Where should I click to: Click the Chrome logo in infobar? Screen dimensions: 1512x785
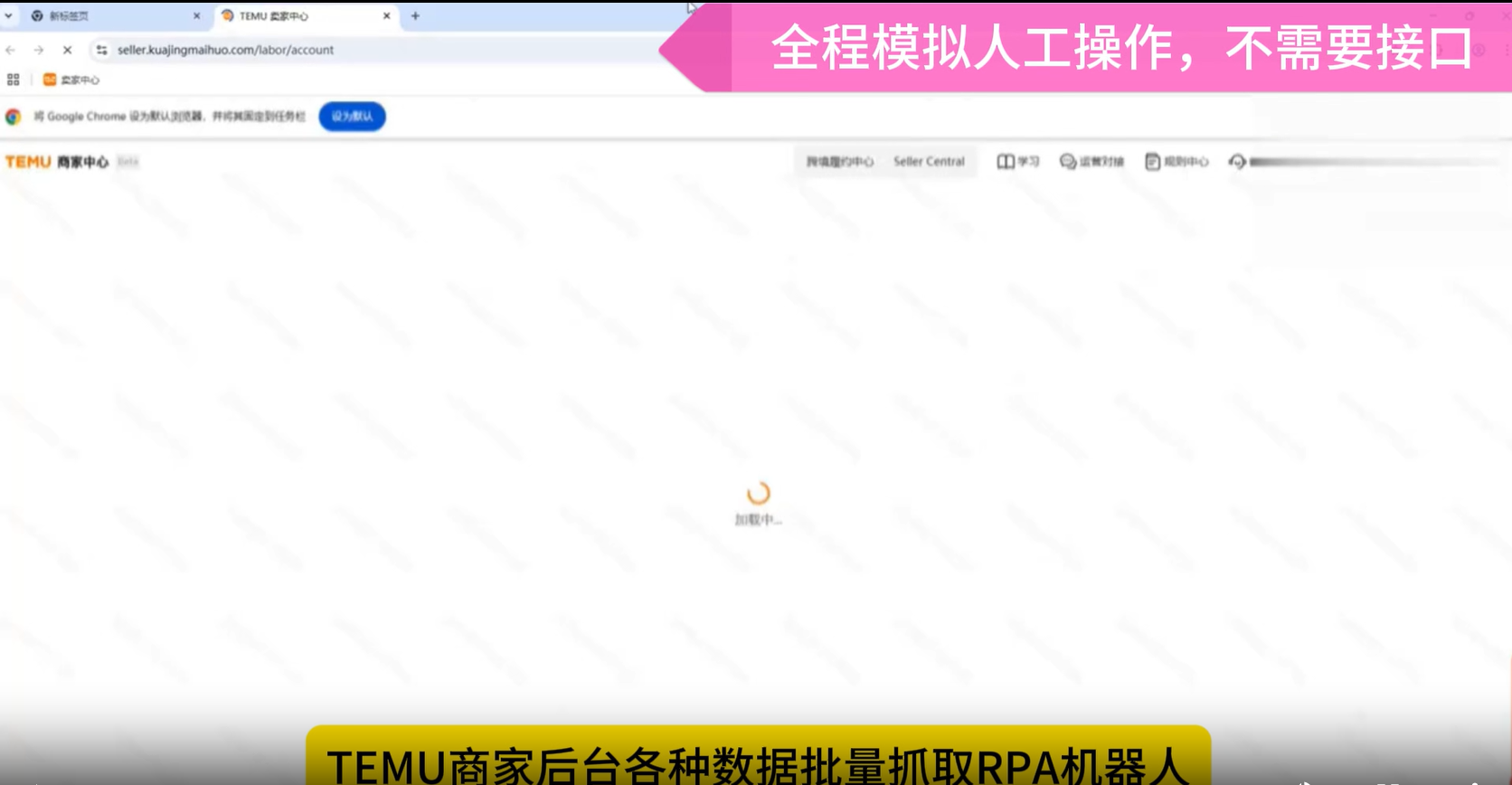click(14, 116)
